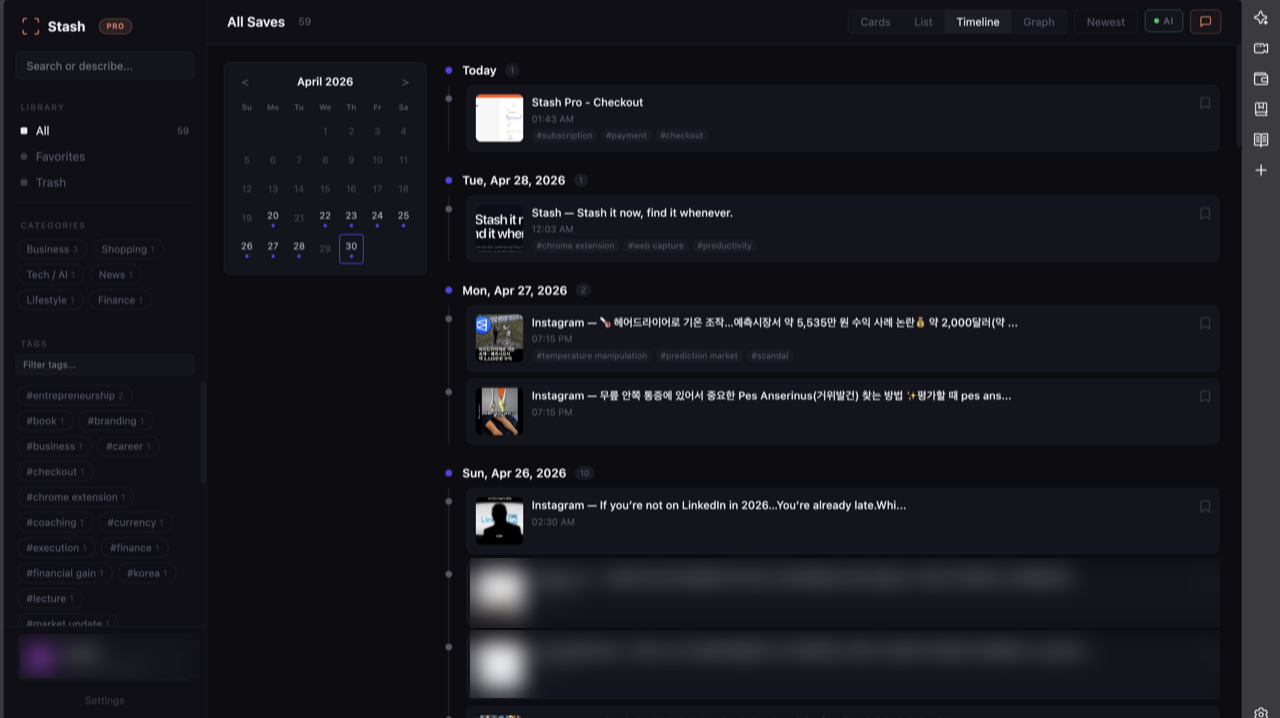1280x718 pixels.
Task: Open the LinkedIn 2026 post thumbnail
Action: (x=499, y=521)
